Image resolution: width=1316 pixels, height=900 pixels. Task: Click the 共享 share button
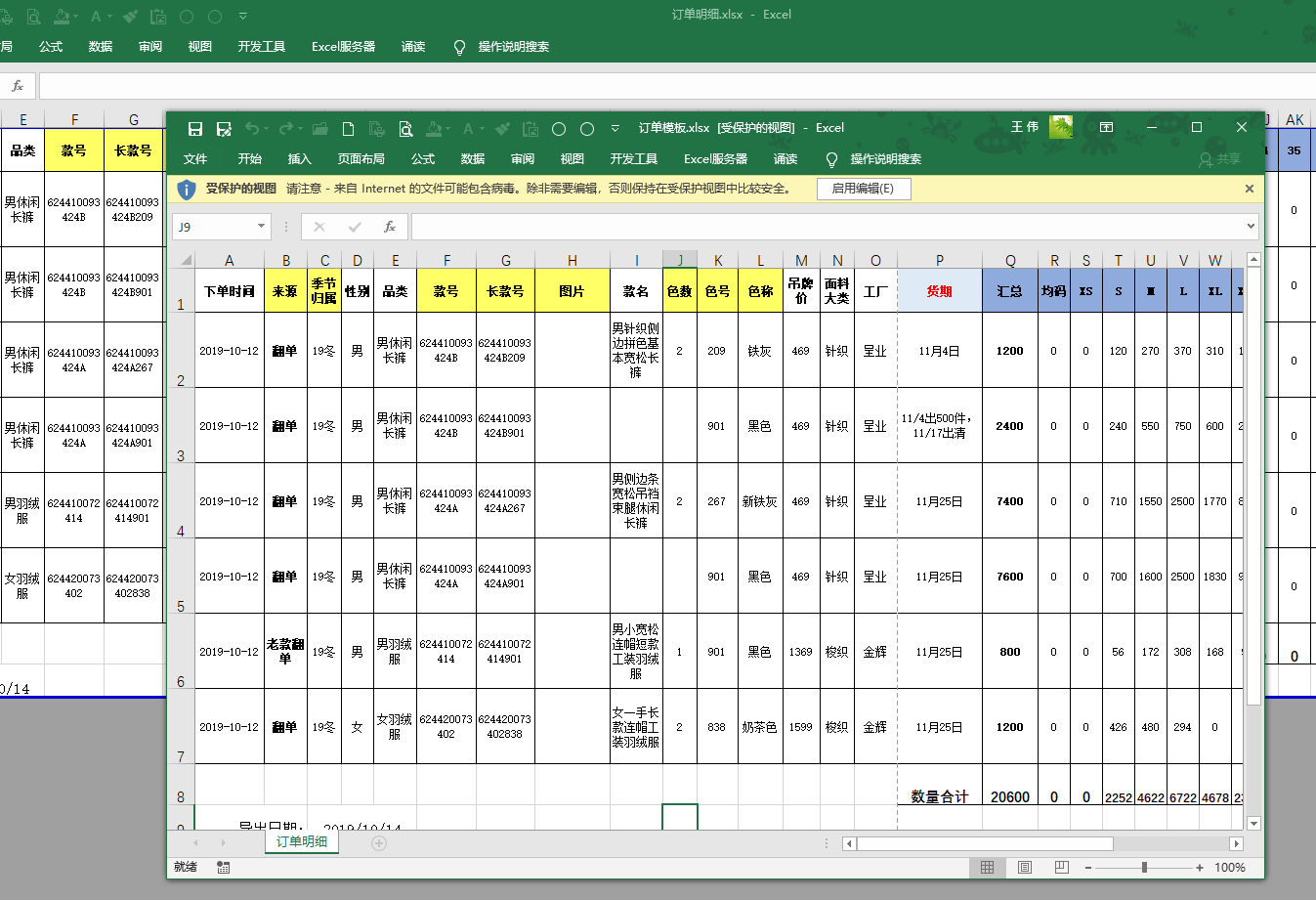(1220, 159)
